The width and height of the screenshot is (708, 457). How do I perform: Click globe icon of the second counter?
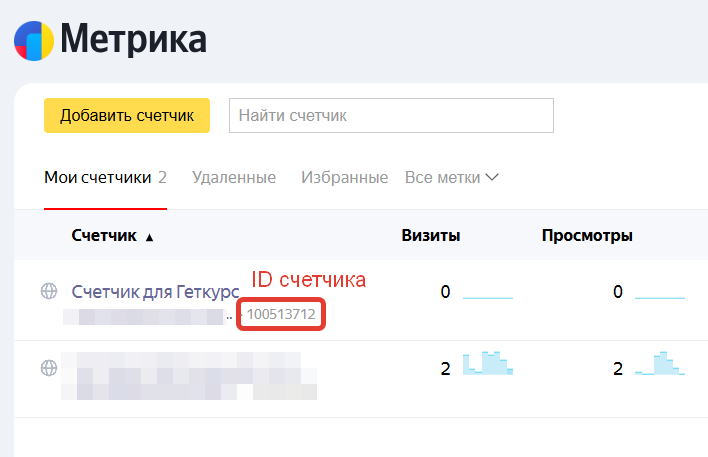coord(49,368)
